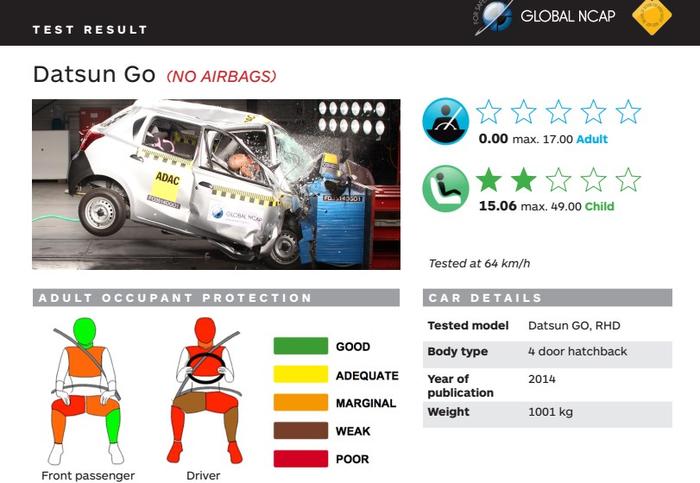Click the max. 49.00 child text
The width and height of the screenshot is (700, 483).
point(551,207)
